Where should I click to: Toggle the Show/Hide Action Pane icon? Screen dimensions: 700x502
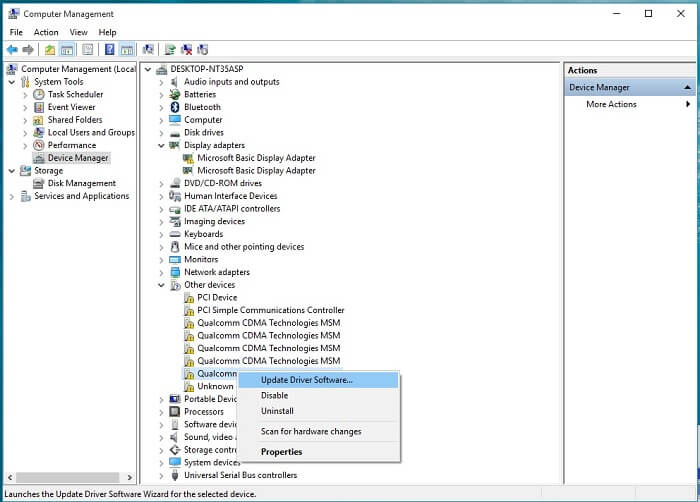pos(127,50)
